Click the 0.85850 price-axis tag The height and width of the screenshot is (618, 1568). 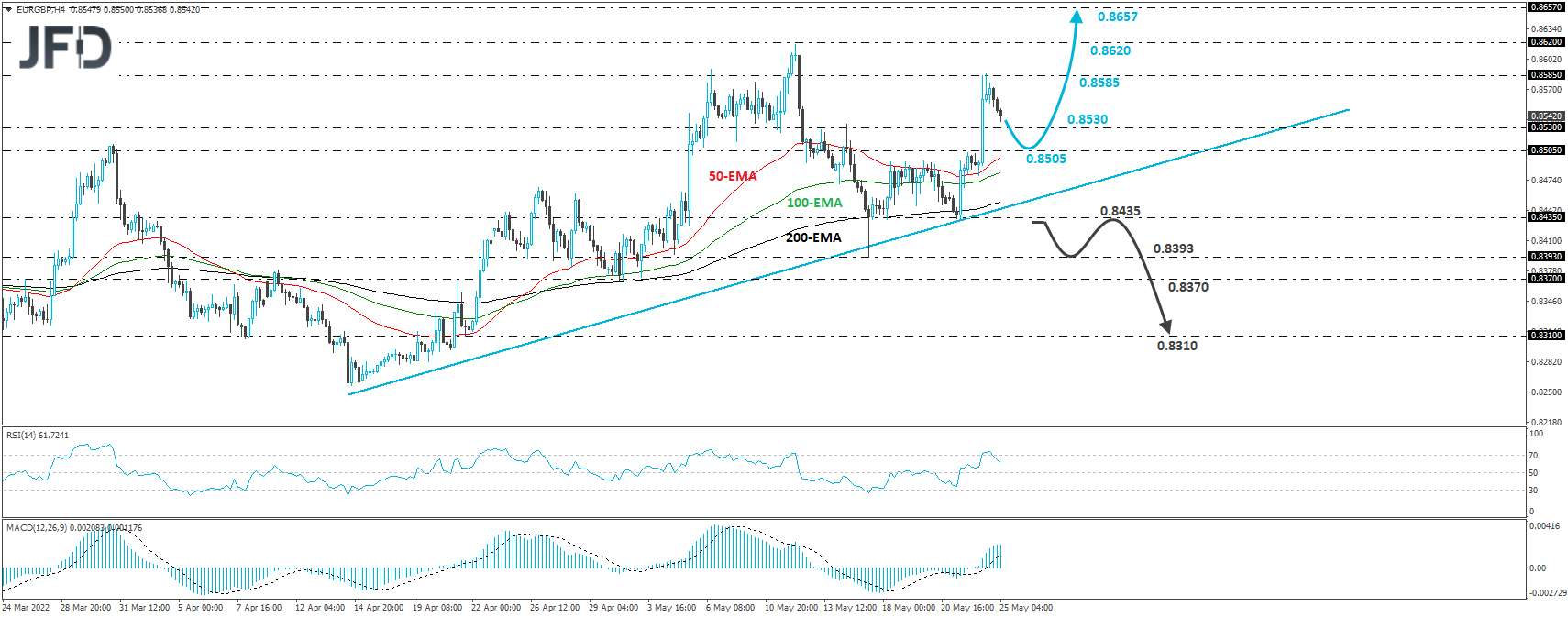tap(1546, 75)
